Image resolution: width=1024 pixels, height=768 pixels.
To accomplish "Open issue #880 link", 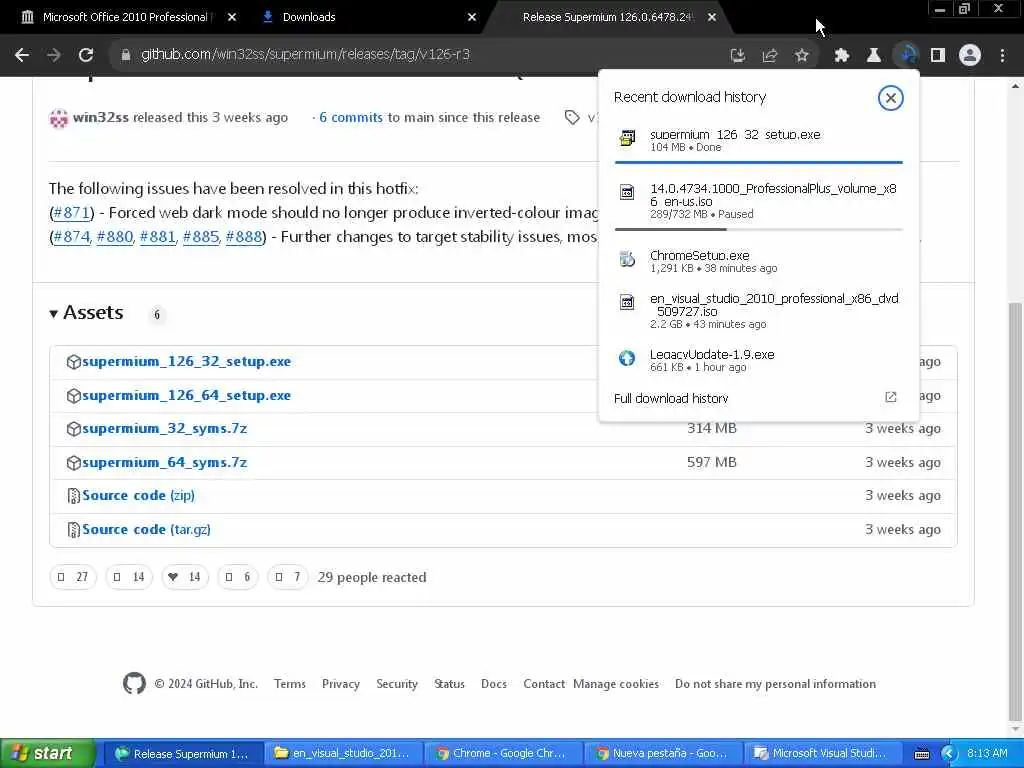I will coord(114,236).
